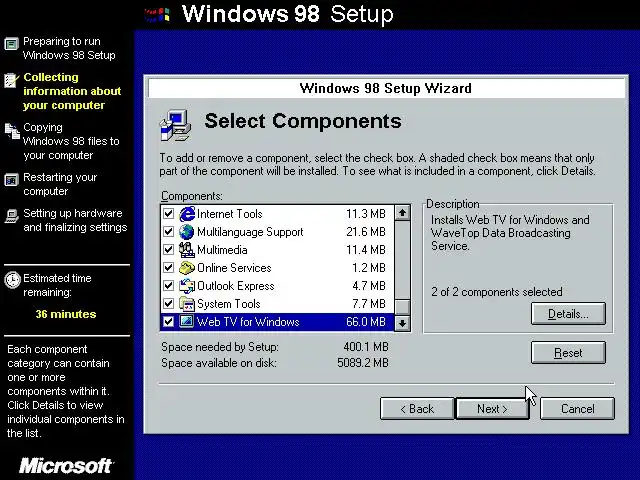Image resolution: width=640 pixels, height=480 pixels.
Task: Uncheck the Multilanguage Support checkbox
Action: tap(168, 232)
